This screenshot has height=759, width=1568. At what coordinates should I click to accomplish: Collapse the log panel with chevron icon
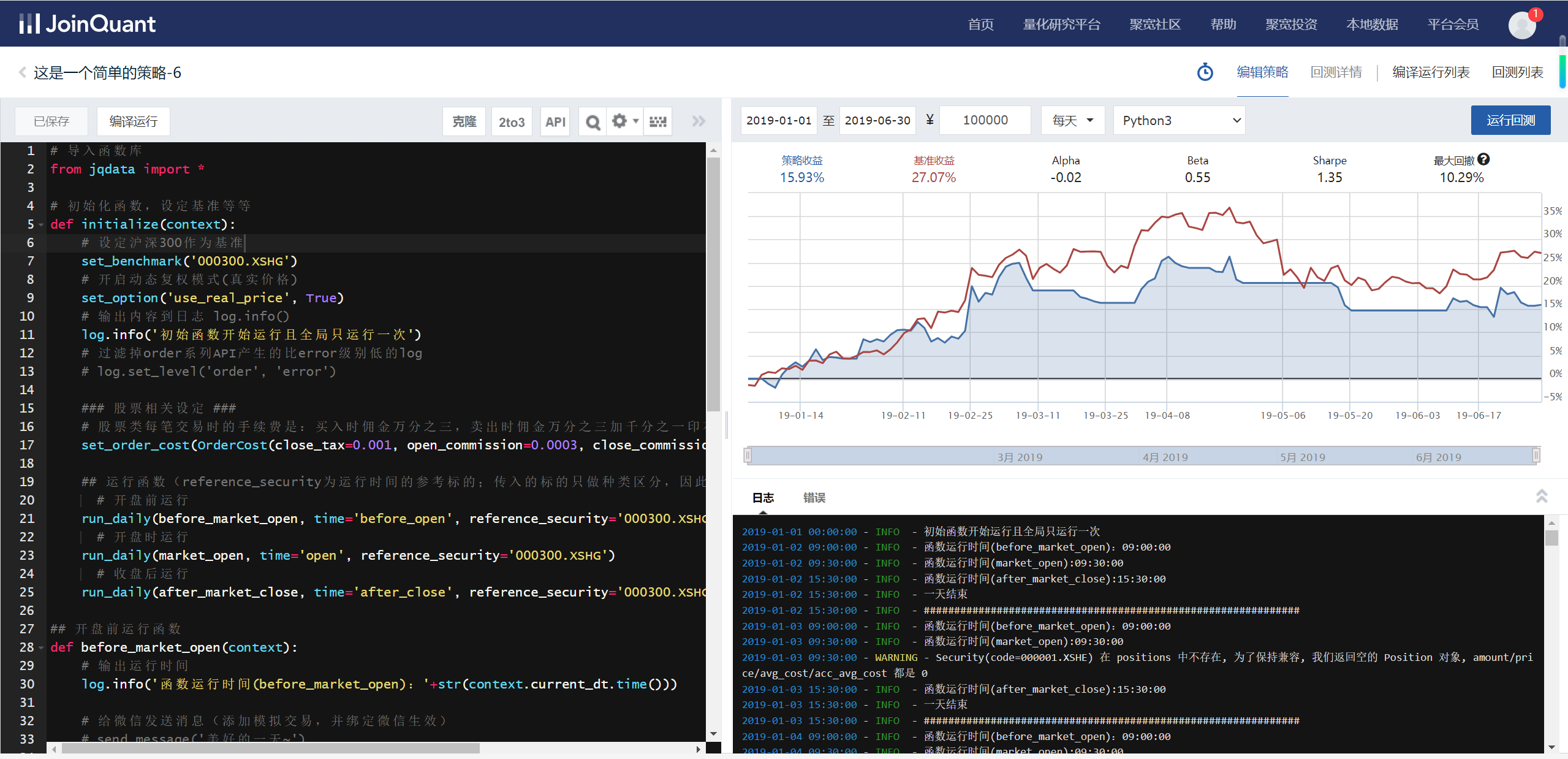pyautogui.click(x=1540, y=497)
